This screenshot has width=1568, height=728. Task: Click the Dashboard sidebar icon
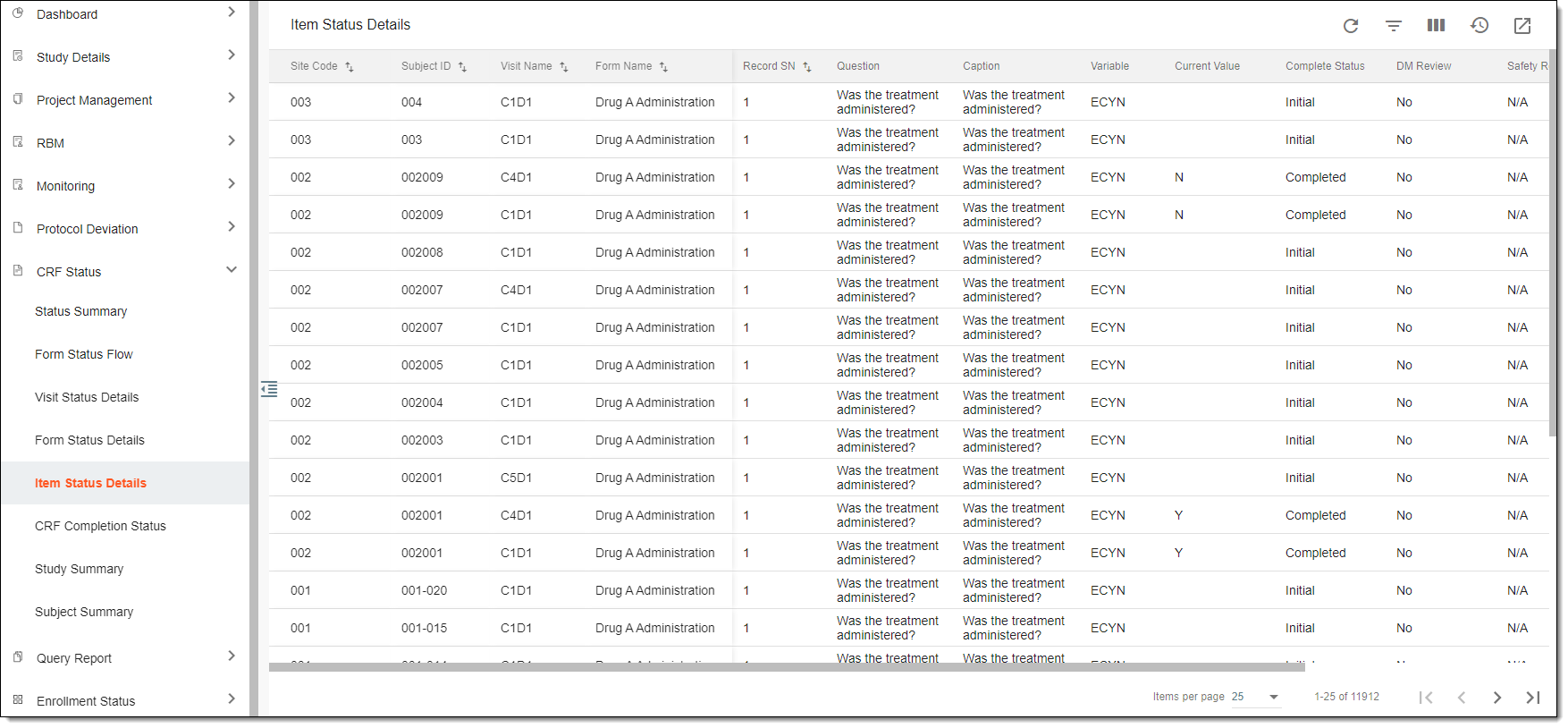pos(18,13)
